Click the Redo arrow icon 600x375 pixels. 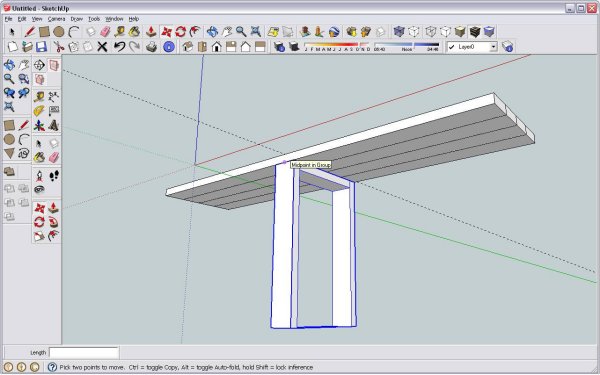coord(134,47)
